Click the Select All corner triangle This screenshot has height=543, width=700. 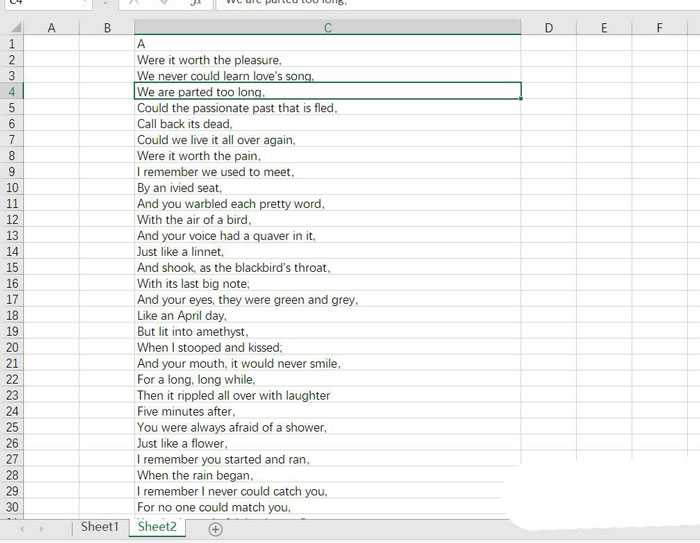tap(16, 28)
